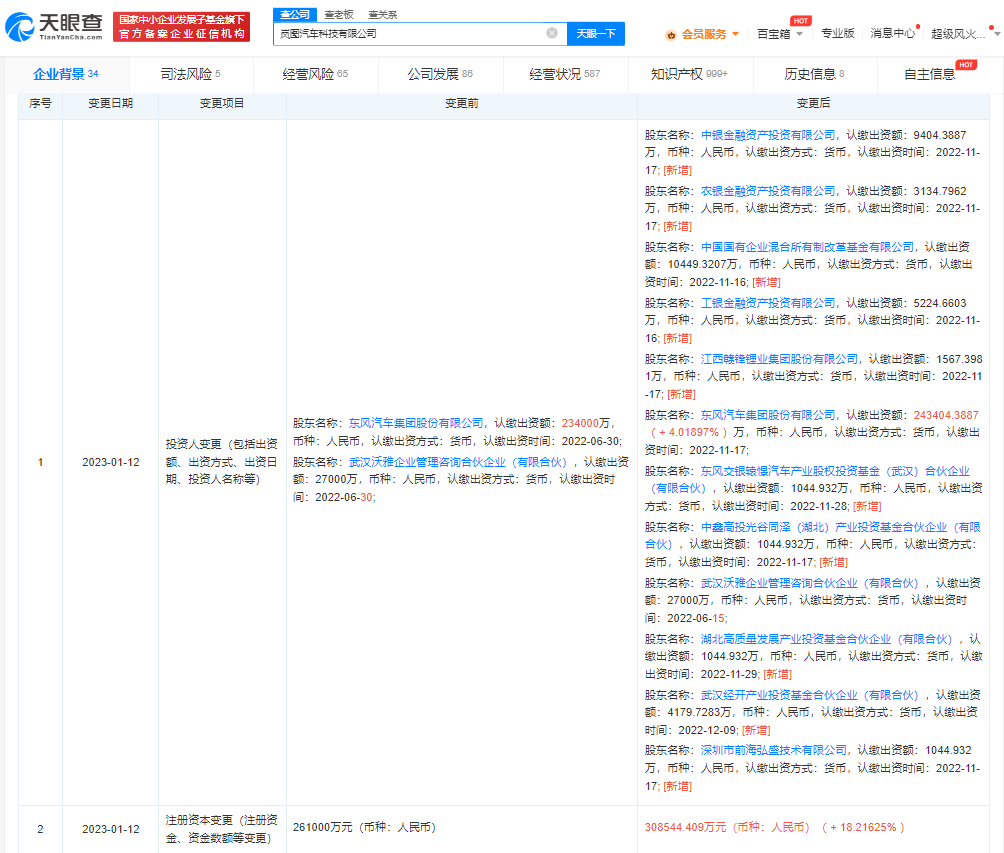
Task: Open 东风汽车集团股份有限公司 link in 变更前 column
Action: pyautogui.click(x=416, y=423)
